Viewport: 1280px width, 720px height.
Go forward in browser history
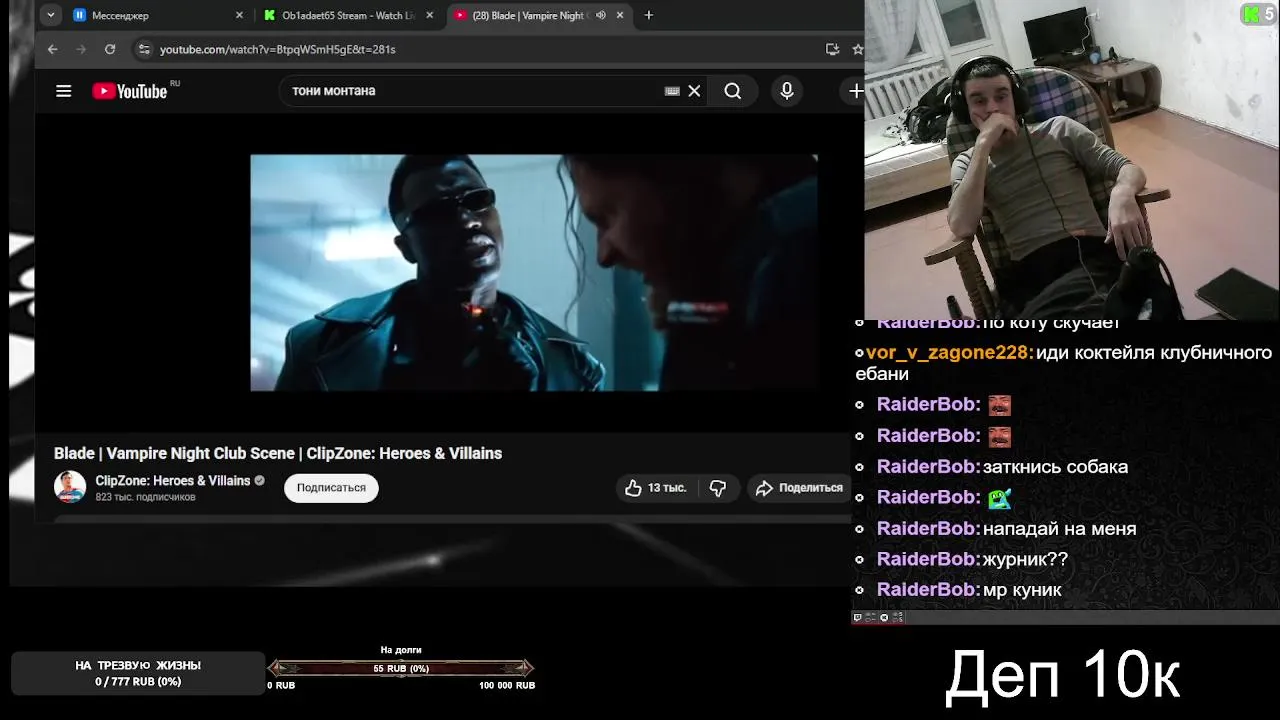pyautogui.click(x=81, y=49)
